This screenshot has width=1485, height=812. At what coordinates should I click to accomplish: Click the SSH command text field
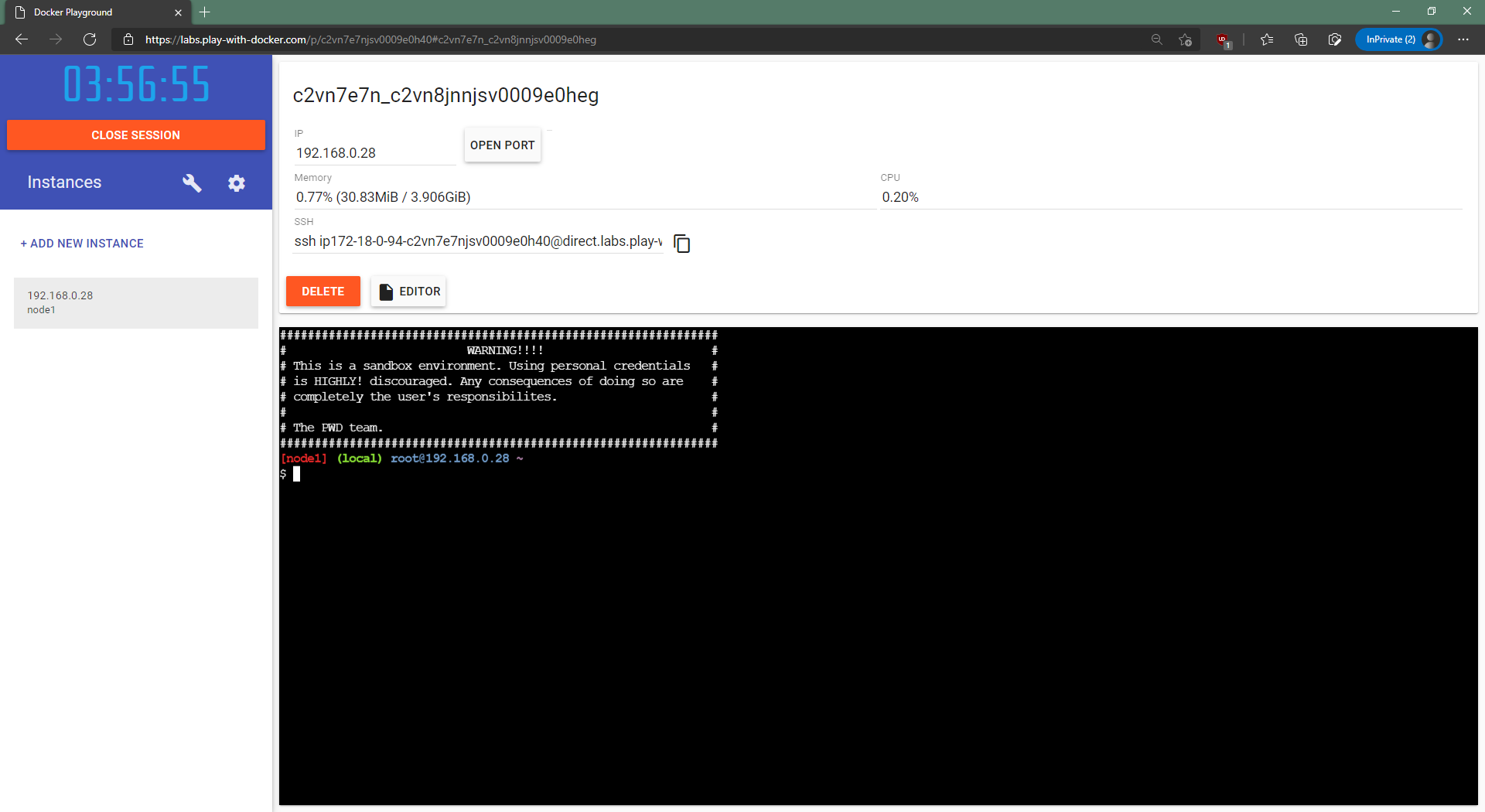pyautogui.click(x=478, y=241)
